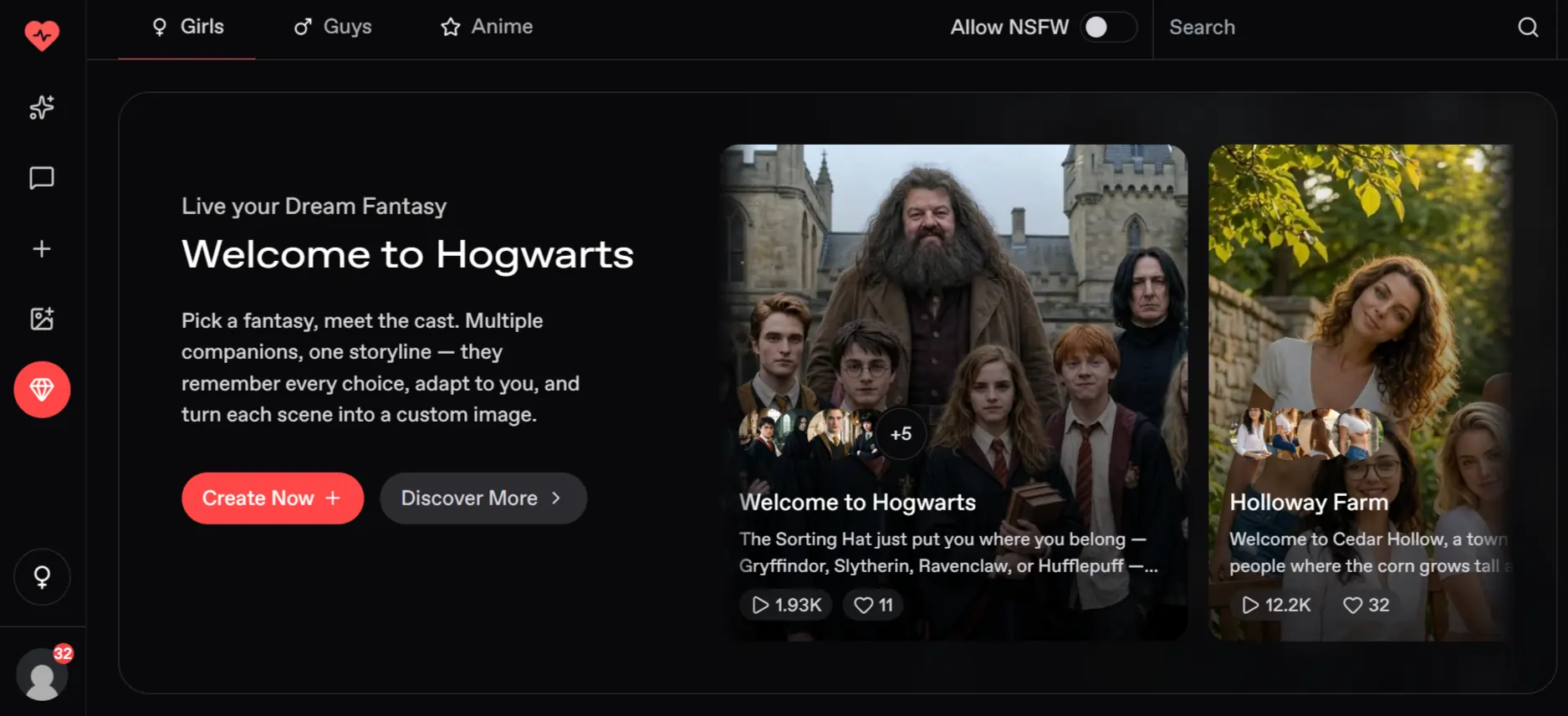Like the Holloway Farm card

[x=1366, y=605]
